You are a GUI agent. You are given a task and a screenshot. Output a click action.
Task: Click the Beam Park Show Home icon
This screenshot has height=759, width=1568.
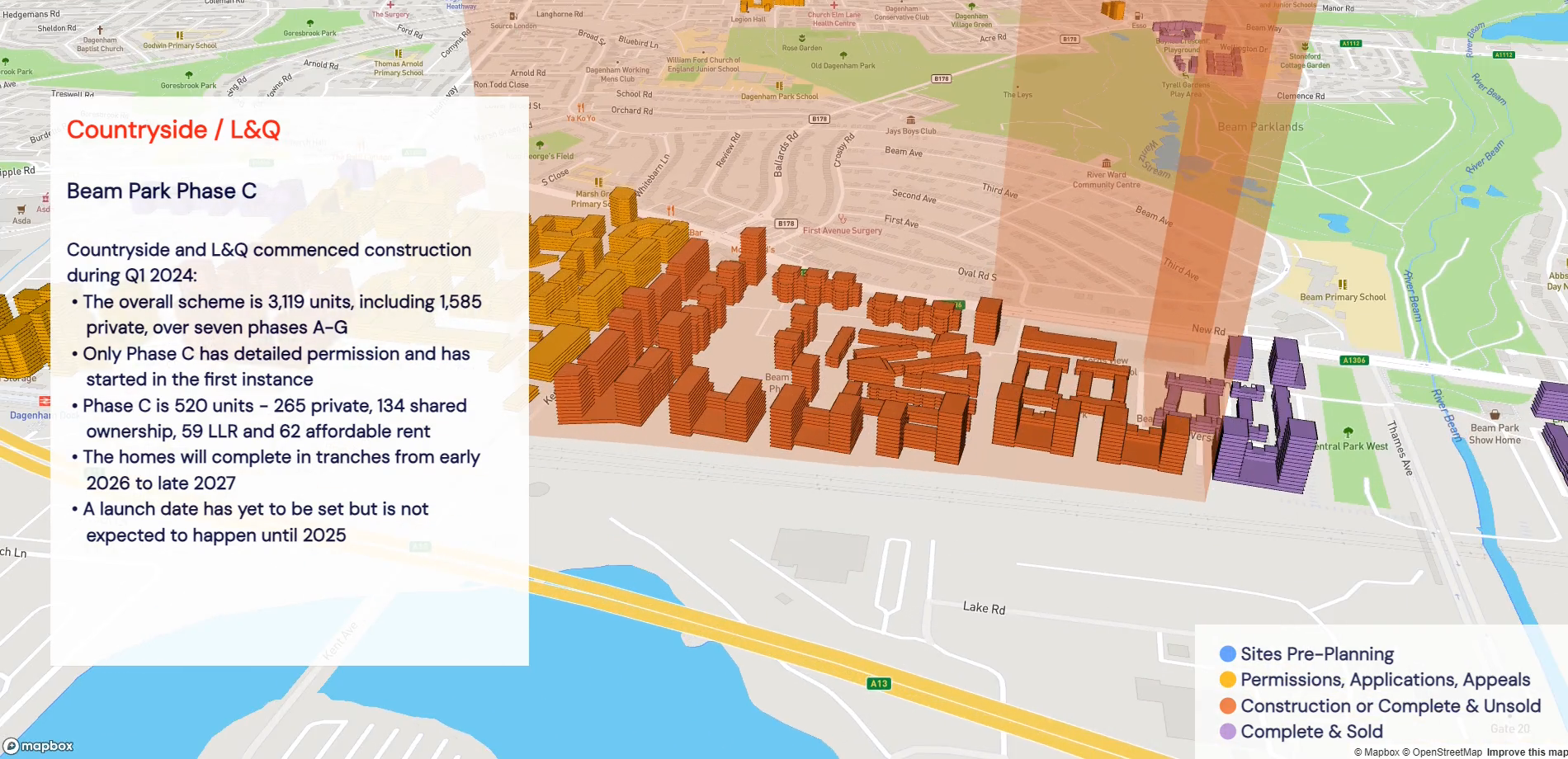[1495, 415]
